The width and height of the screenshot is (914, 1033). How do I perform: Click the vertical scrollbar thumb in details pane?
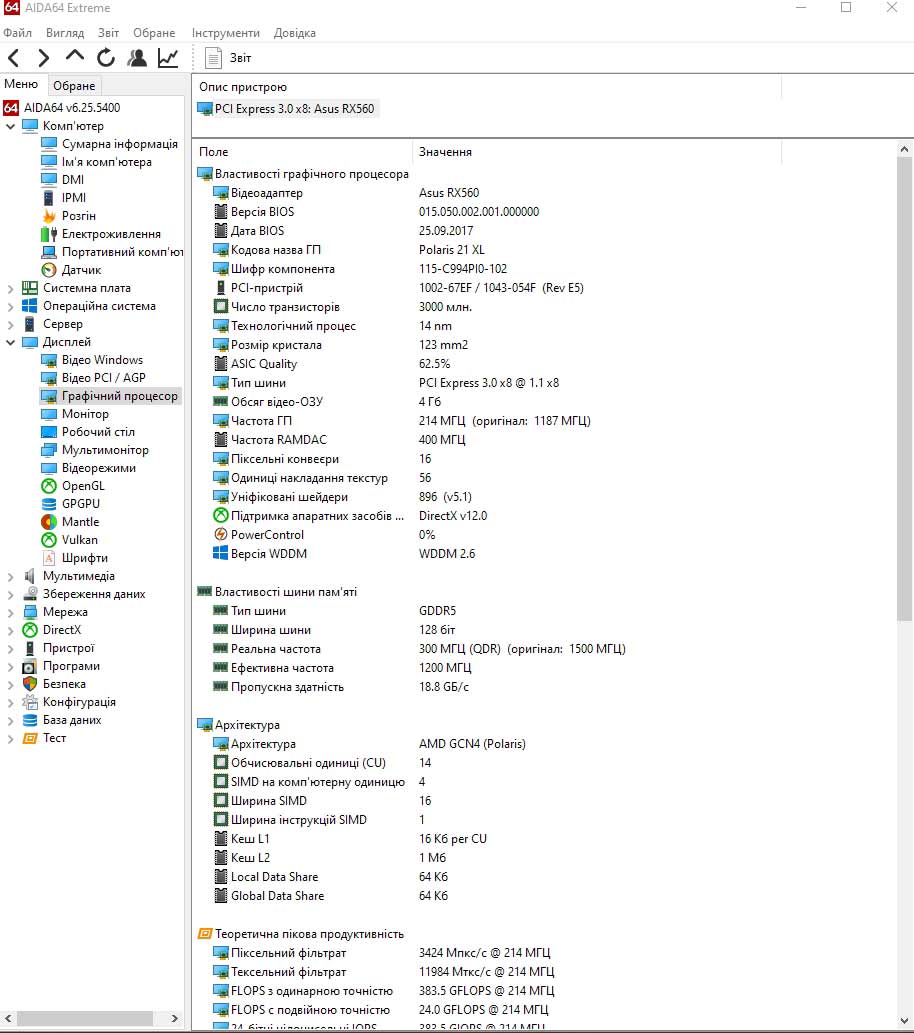tap(904, 389)
